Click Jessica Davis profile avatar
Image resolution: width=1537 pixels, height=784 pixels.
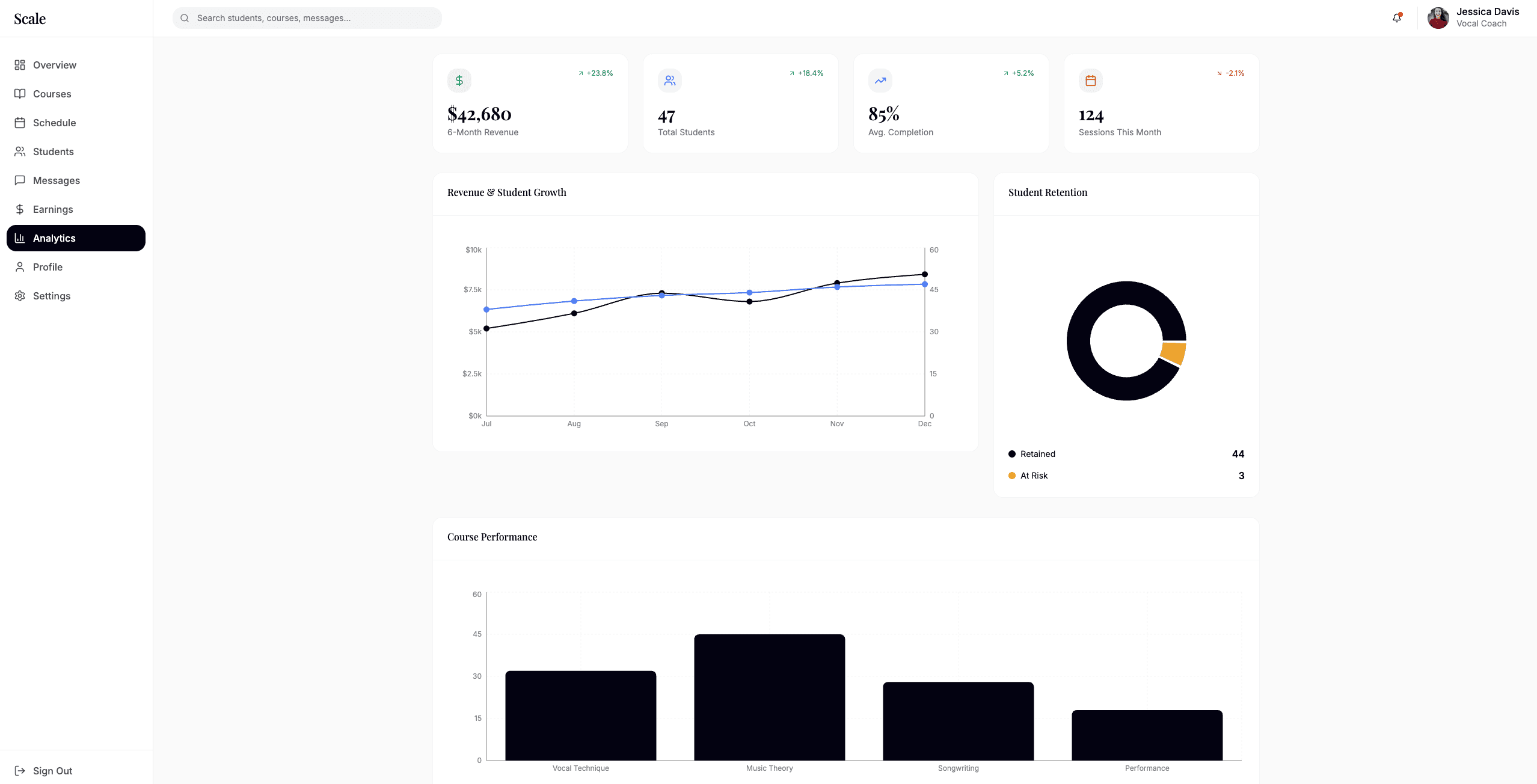click(1438, 18)
